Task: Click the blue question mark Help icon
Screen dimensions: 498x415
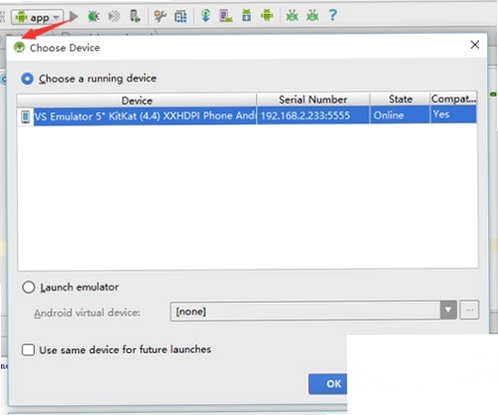Action: (x=332, y=15)
